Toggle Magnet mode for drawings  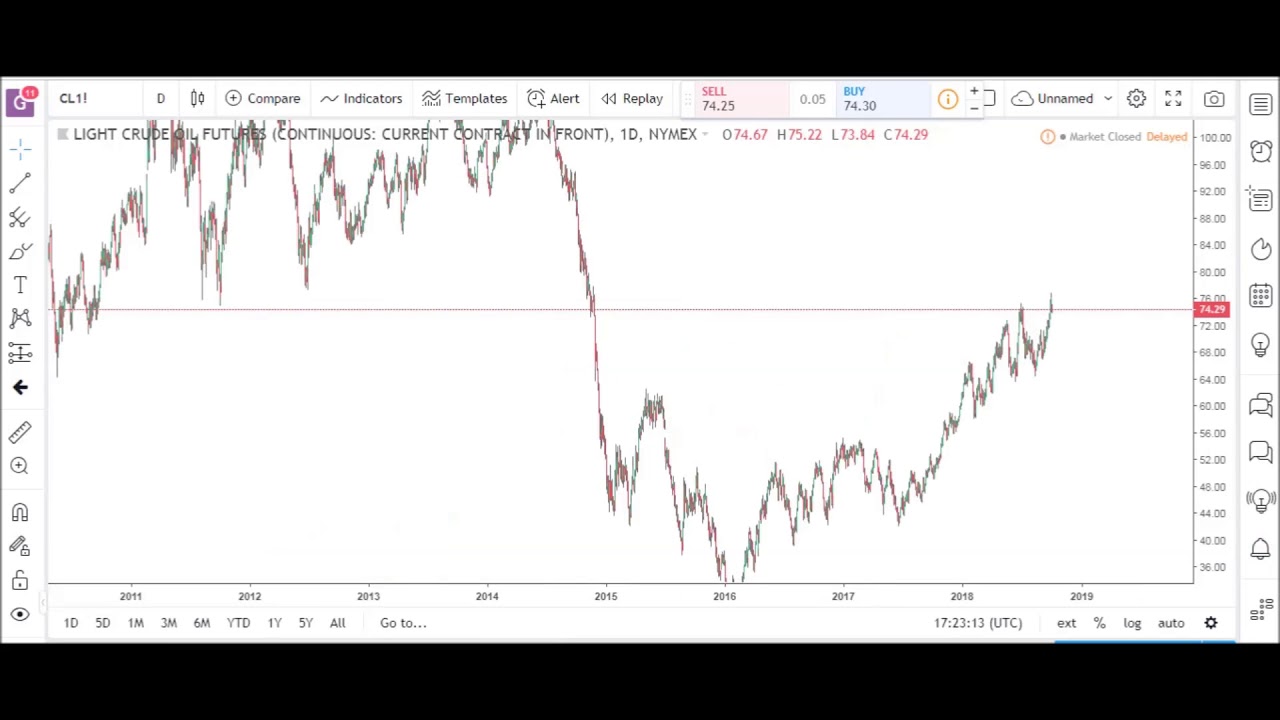20,512
